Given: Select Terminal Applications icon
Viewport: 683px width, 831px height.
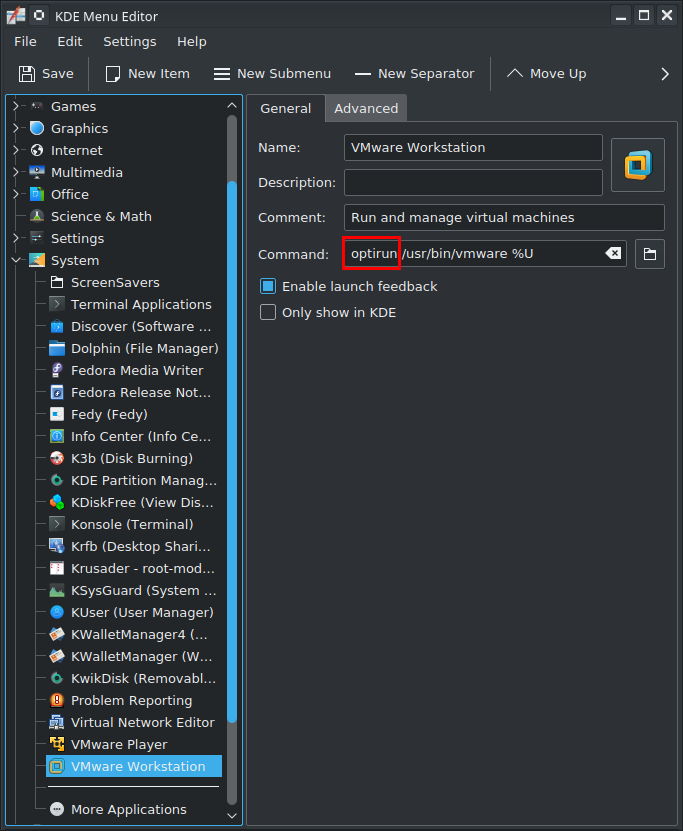Looking at the screenshot, I should 57,304.
